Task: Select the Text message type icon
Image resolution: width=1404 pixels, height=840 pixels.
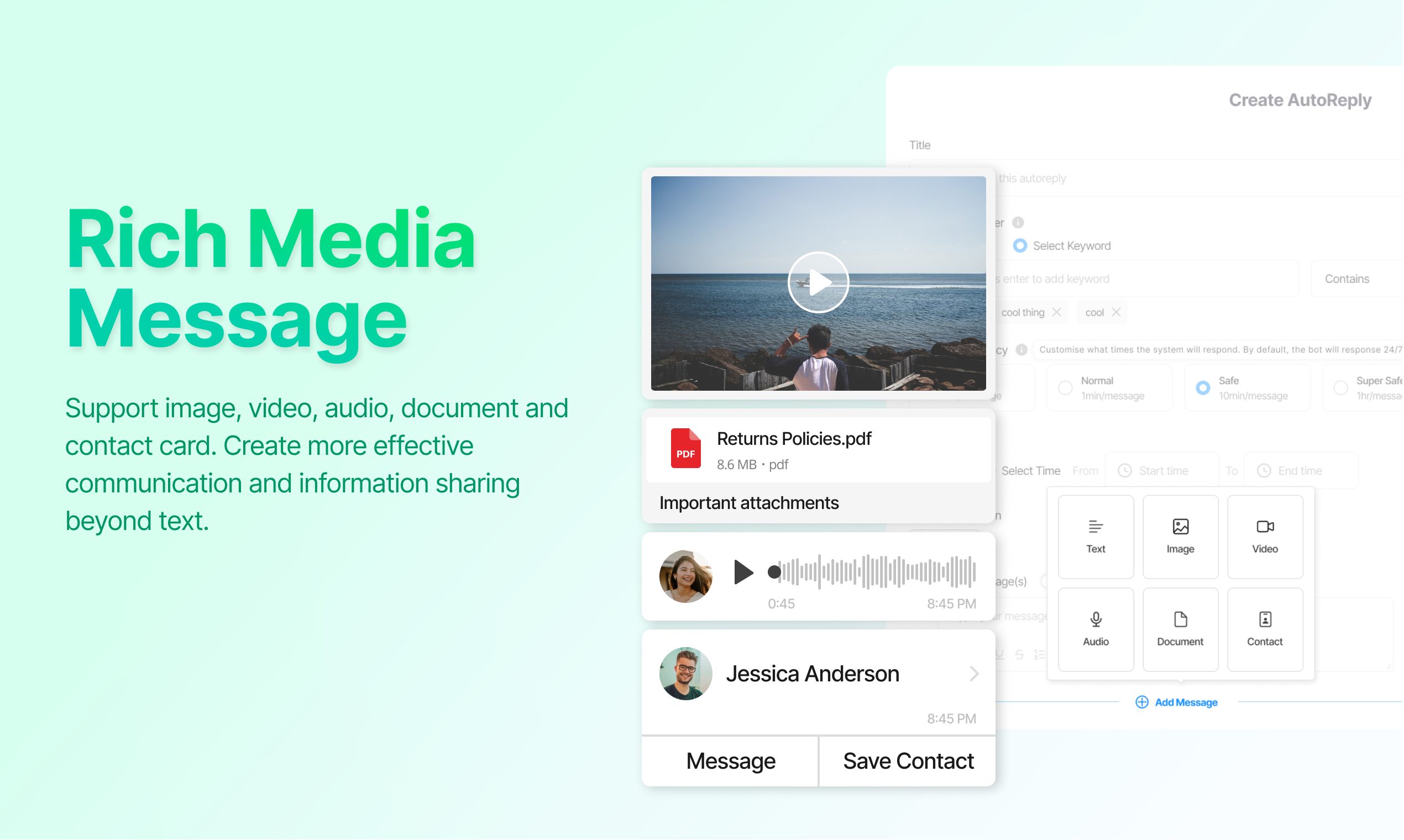Action: 1096,528
